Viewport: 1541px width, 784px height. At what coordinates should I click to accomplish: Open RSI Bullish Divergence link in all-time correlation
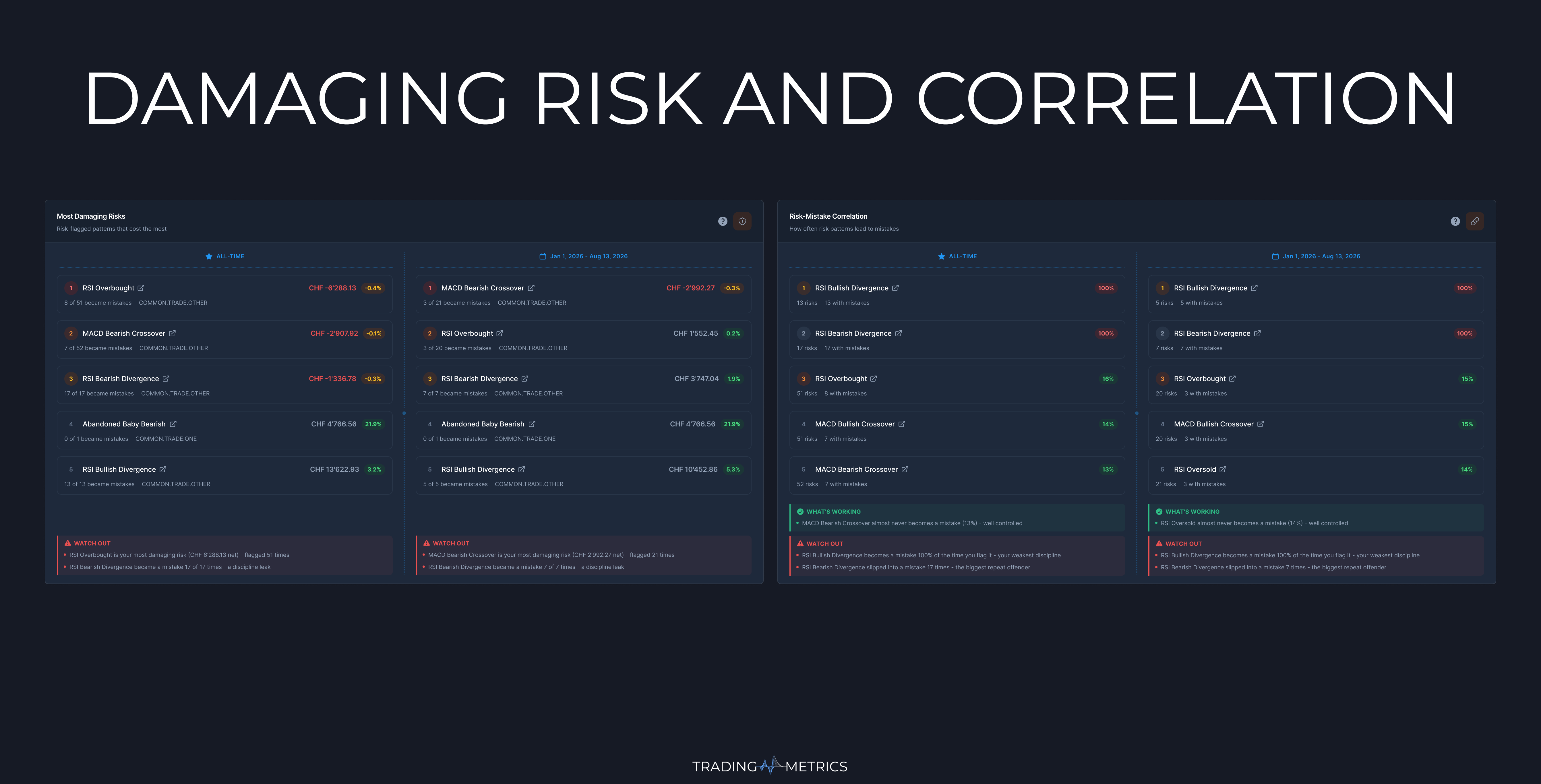(896, 288)
